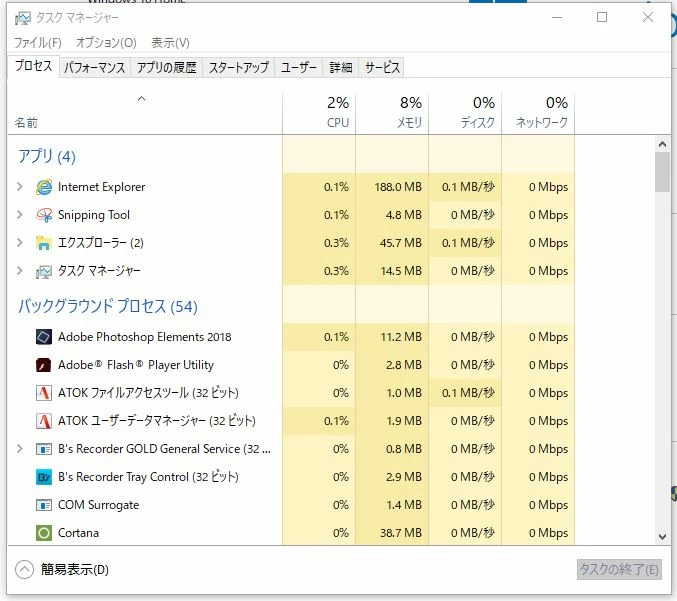
Task: Select the プロセス tab
Action: click(33, 66)
